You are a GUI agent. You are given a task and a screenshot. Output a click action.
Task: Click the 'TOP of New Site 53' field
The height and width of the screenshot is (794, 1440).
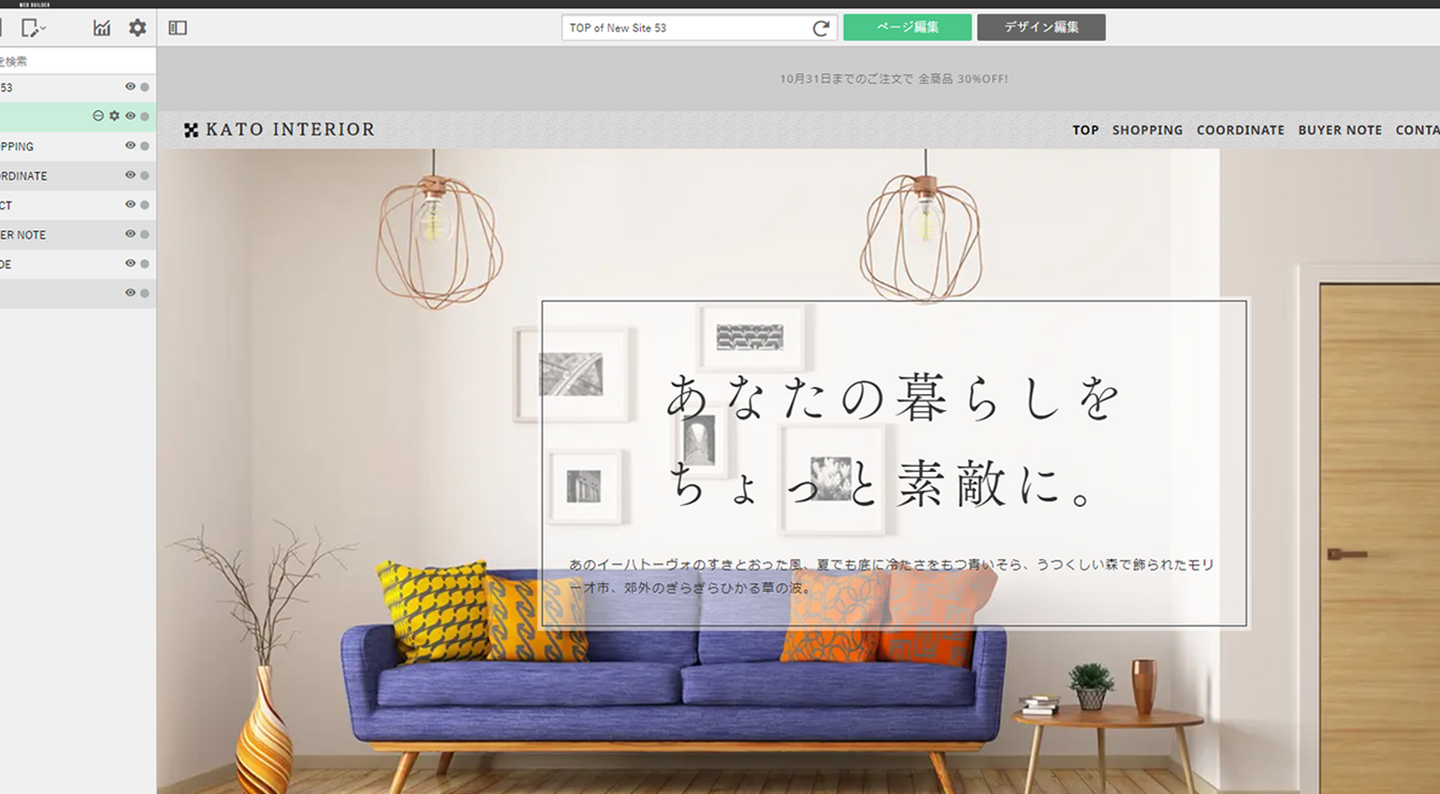tap(685, 28)
